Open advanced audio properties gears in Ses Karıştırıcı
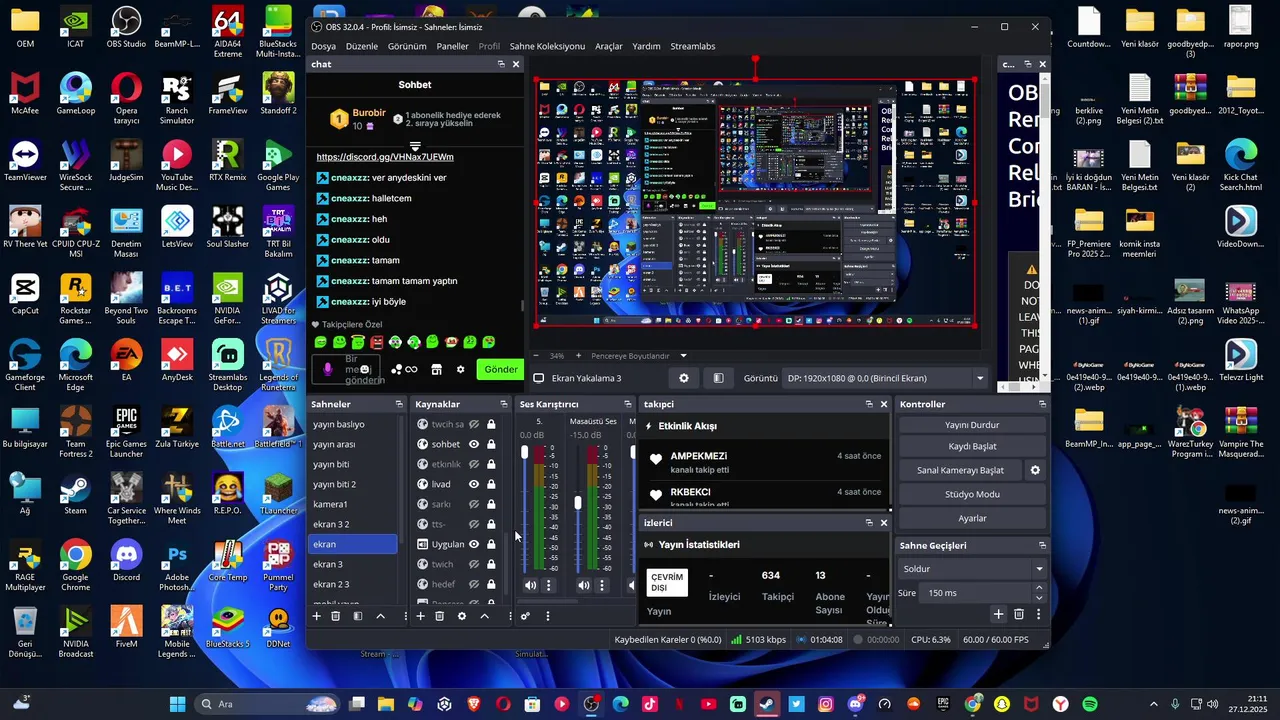 coord(525,616)
